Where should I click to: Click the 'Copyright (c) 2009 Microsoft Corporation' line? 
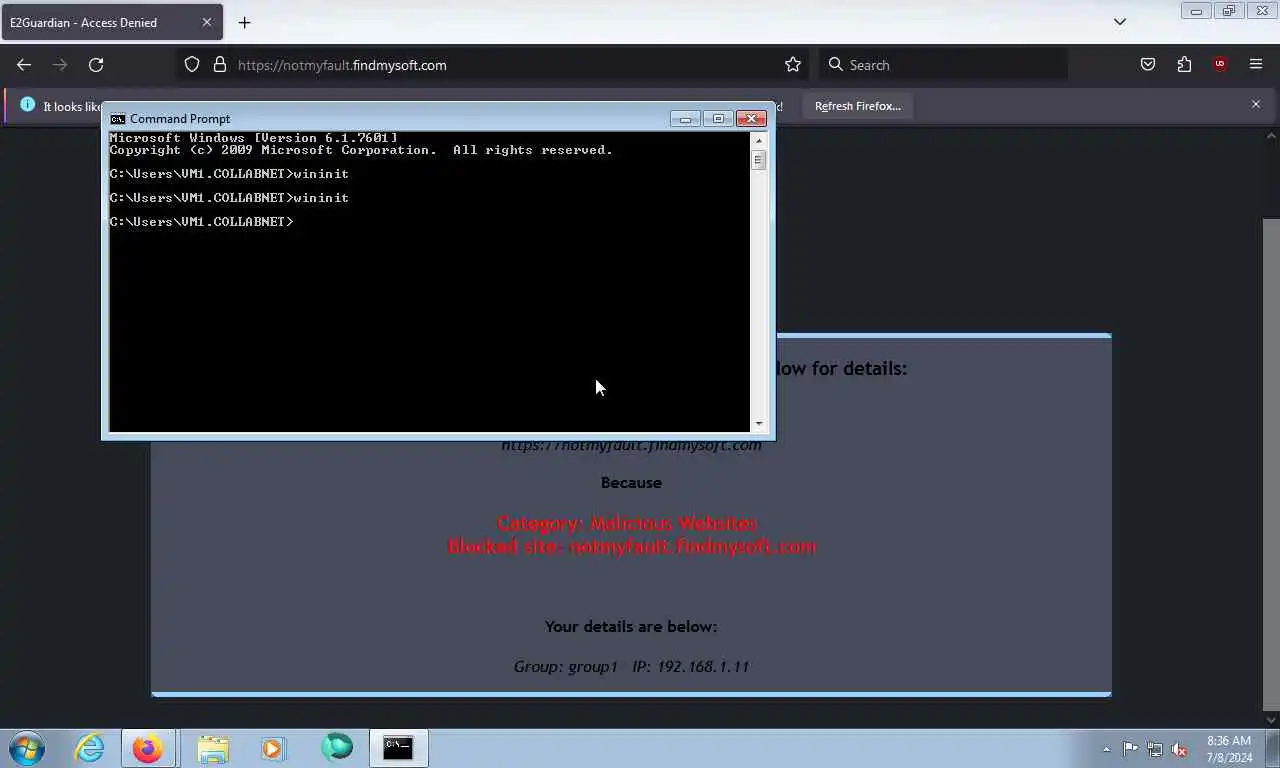click(x=361, y=150)
